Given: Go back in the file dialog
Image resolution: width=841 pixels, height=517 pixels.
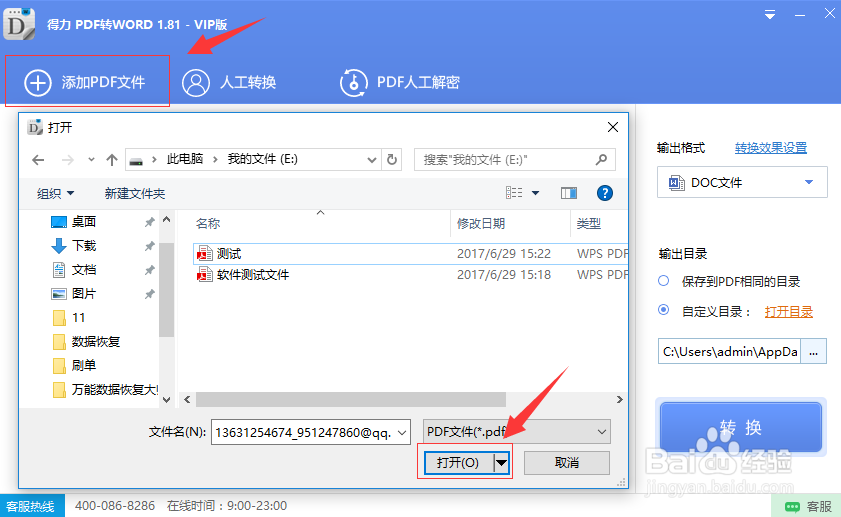Looking at the screenshot, I should [x=38, y=160].
